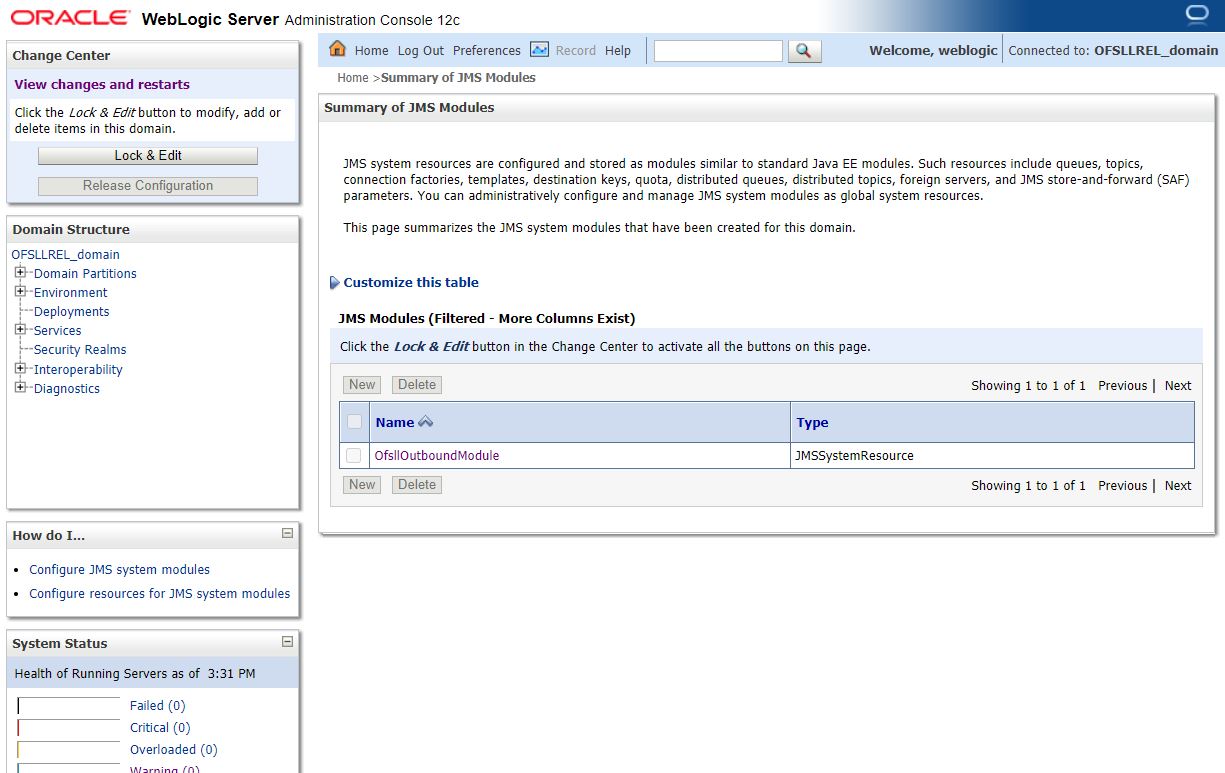
Task: Open the OFSLLREL_domain tree root
Action: 65,255
